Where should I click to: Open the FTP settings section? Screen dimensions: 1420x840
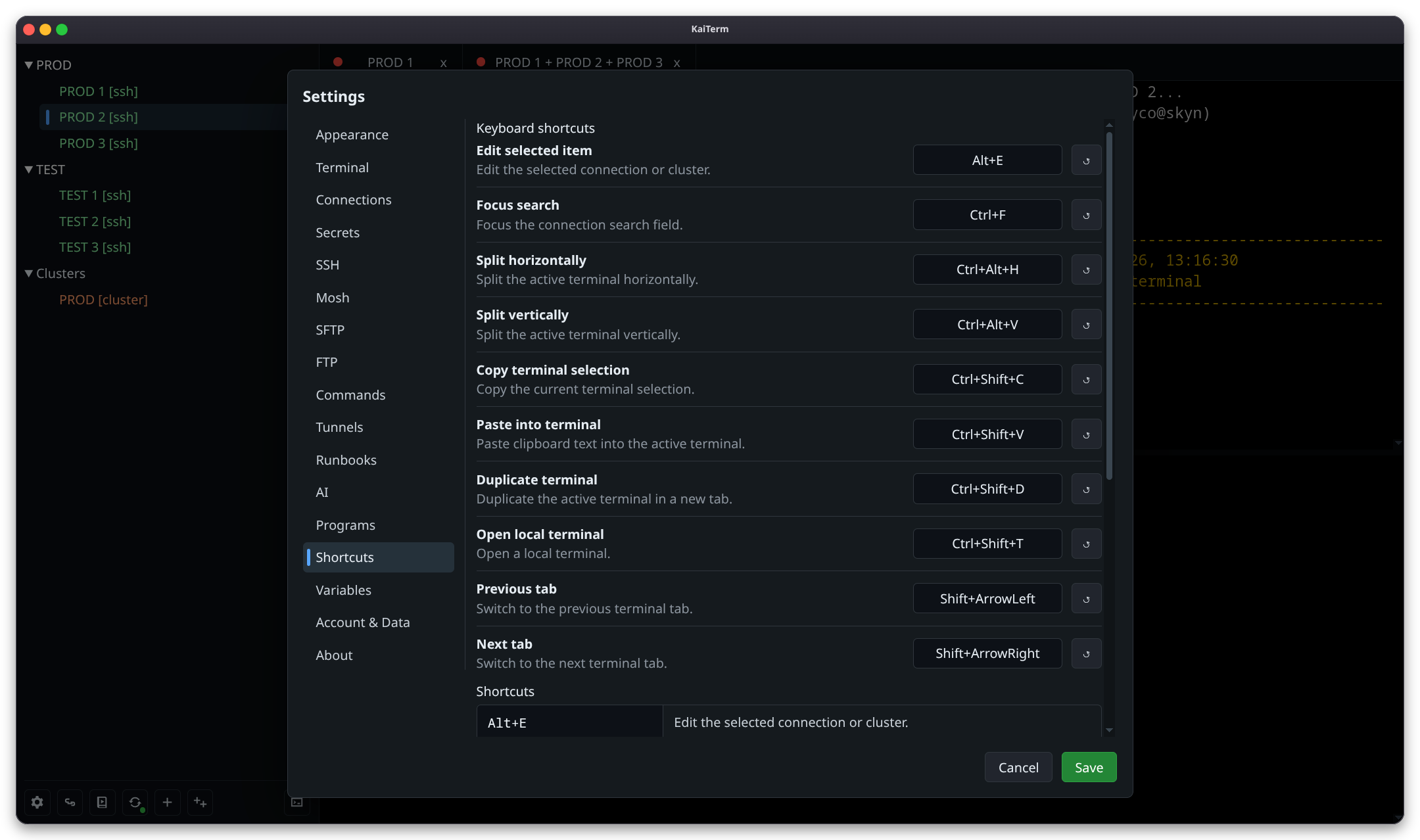tap(378, 362)
